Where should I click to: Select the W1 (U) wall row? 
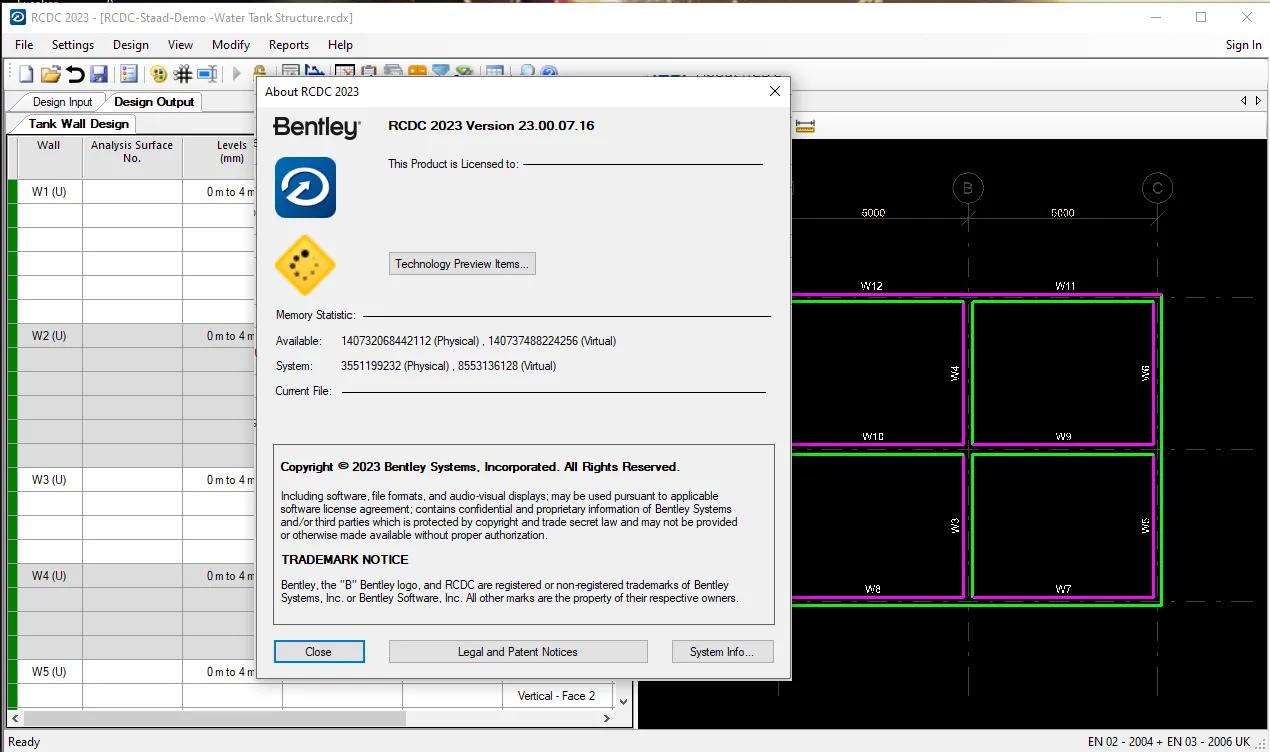click(49, 192)
